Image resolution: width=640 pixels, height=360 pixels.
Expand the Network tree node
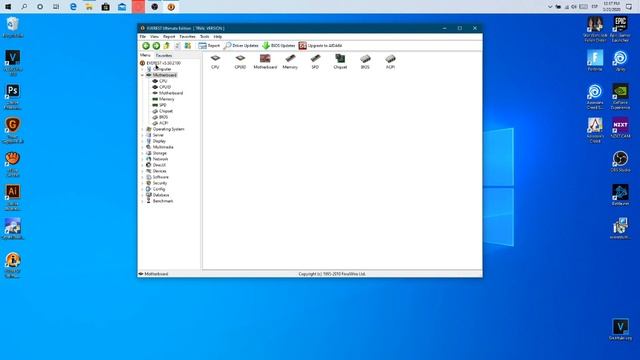(142, 159)
